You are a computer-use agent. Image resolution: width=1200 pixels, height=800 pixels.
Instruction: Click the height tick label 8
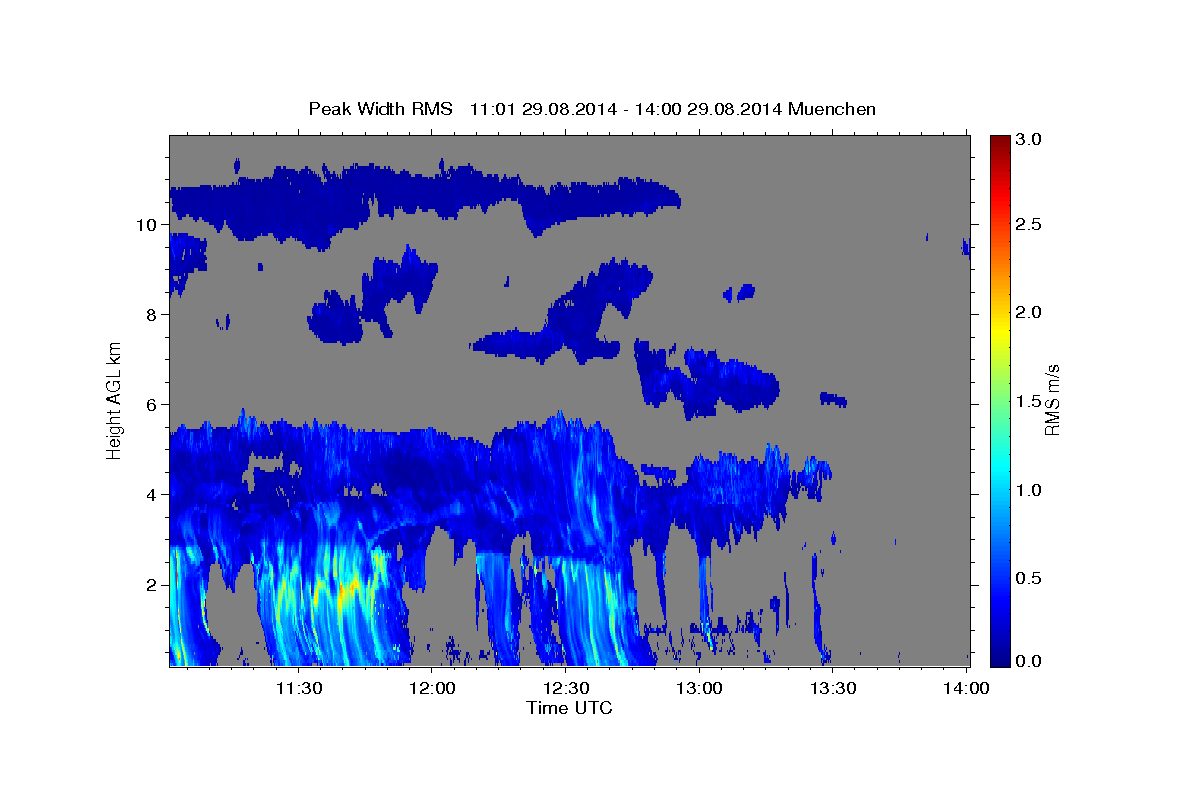(153, 315)
